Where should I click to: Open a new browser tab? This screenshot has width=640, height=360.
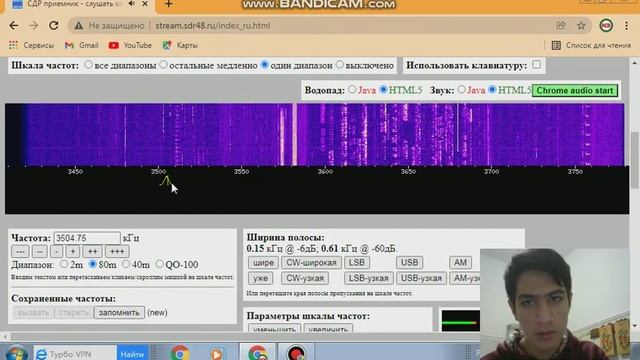tap(169, 4)
